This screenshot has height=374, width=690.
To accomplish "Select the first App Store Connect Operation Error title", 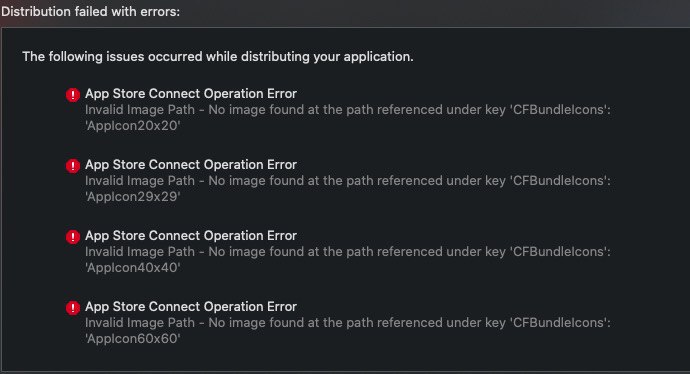I will point(191,94).
